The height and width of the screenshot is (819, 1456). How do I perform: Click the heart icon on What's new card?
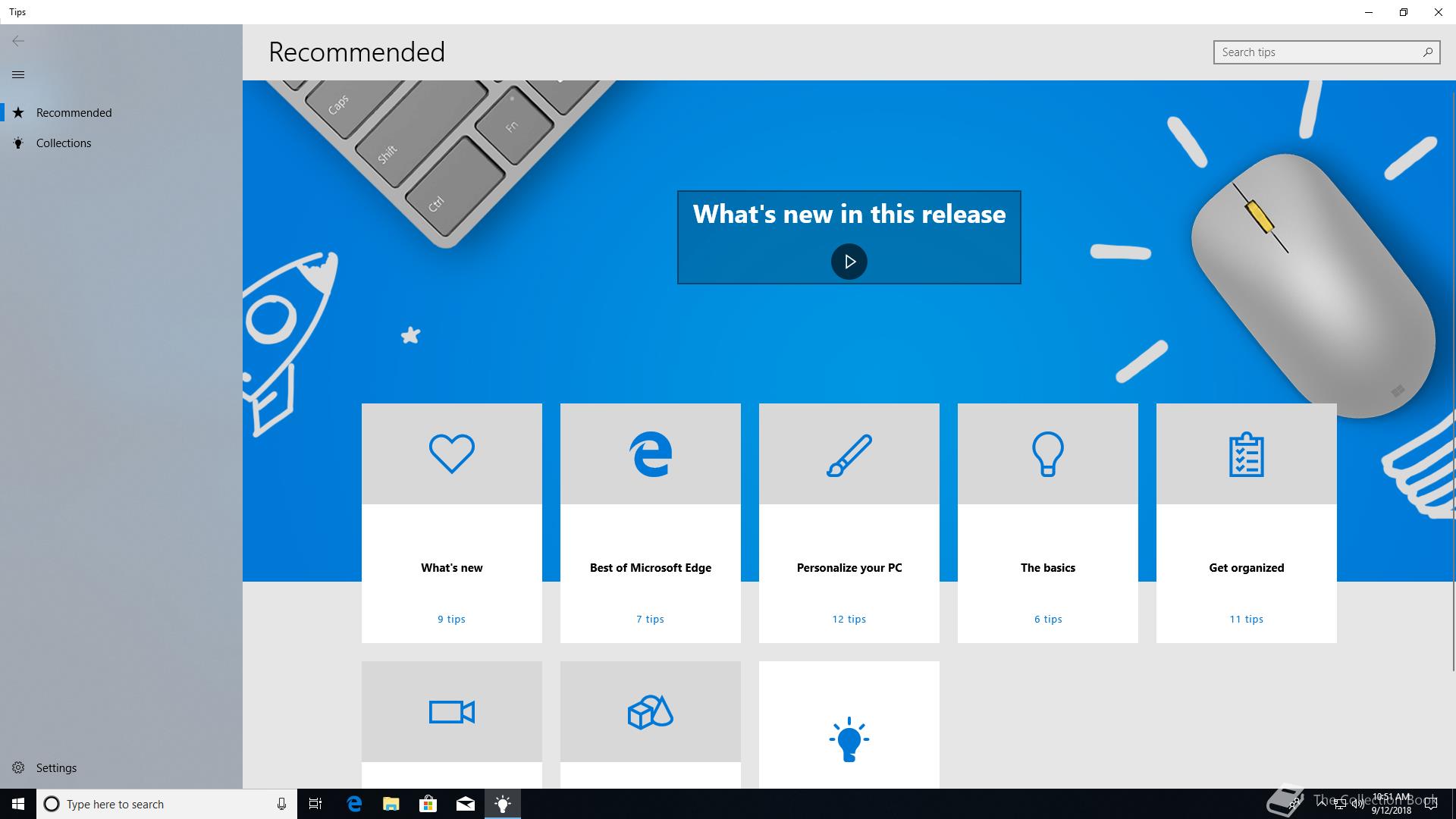[452, 453]
